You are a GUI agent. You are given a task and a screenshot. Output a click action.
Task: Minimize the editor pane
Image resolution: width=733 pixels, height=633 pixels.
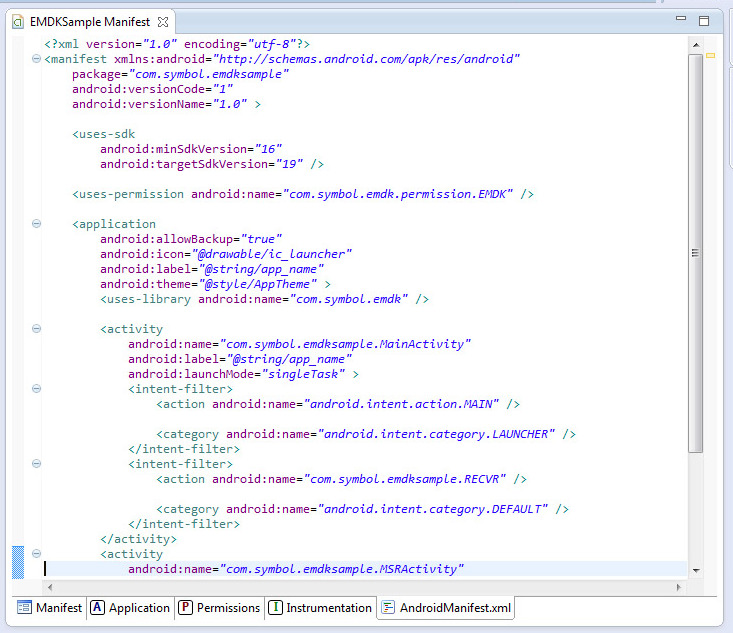coord(681,20)
